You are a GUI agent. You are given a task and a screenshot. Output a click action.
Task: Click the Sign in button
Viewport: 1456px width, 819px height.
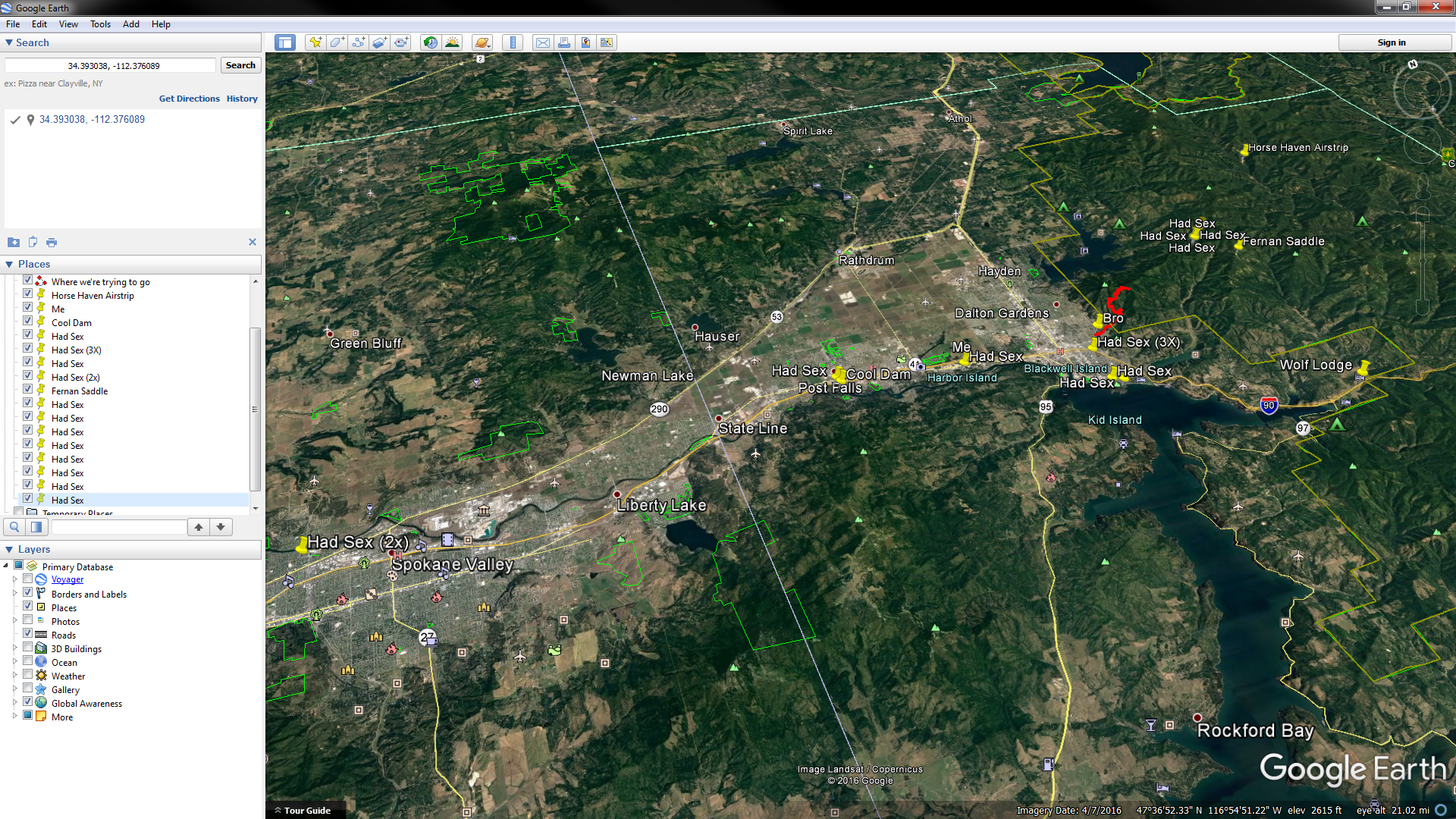tap(1392, 42)
